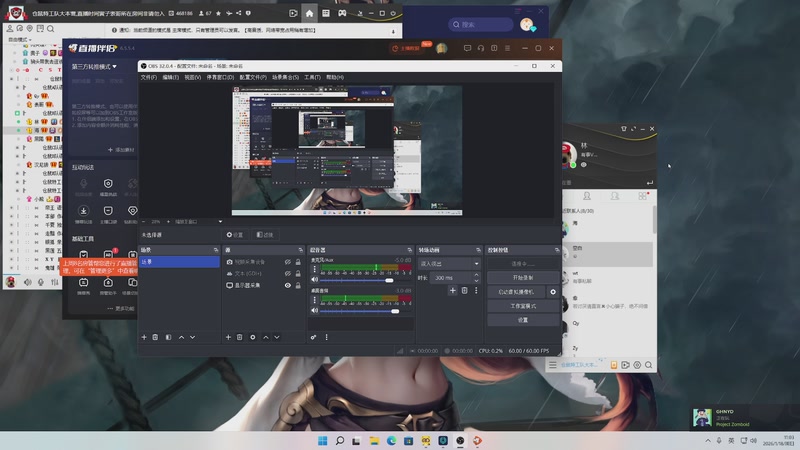
Task: Click search box in blue window behind
Action: click(481, 24)
